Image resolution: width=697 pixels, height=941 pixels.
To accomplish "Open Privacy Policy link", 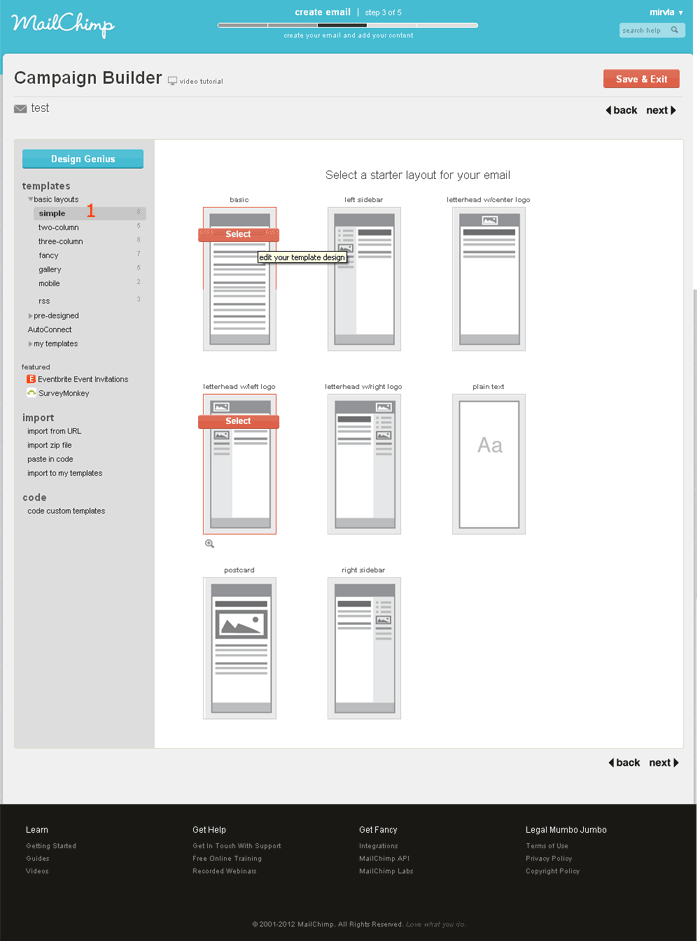I will point(549,858).
